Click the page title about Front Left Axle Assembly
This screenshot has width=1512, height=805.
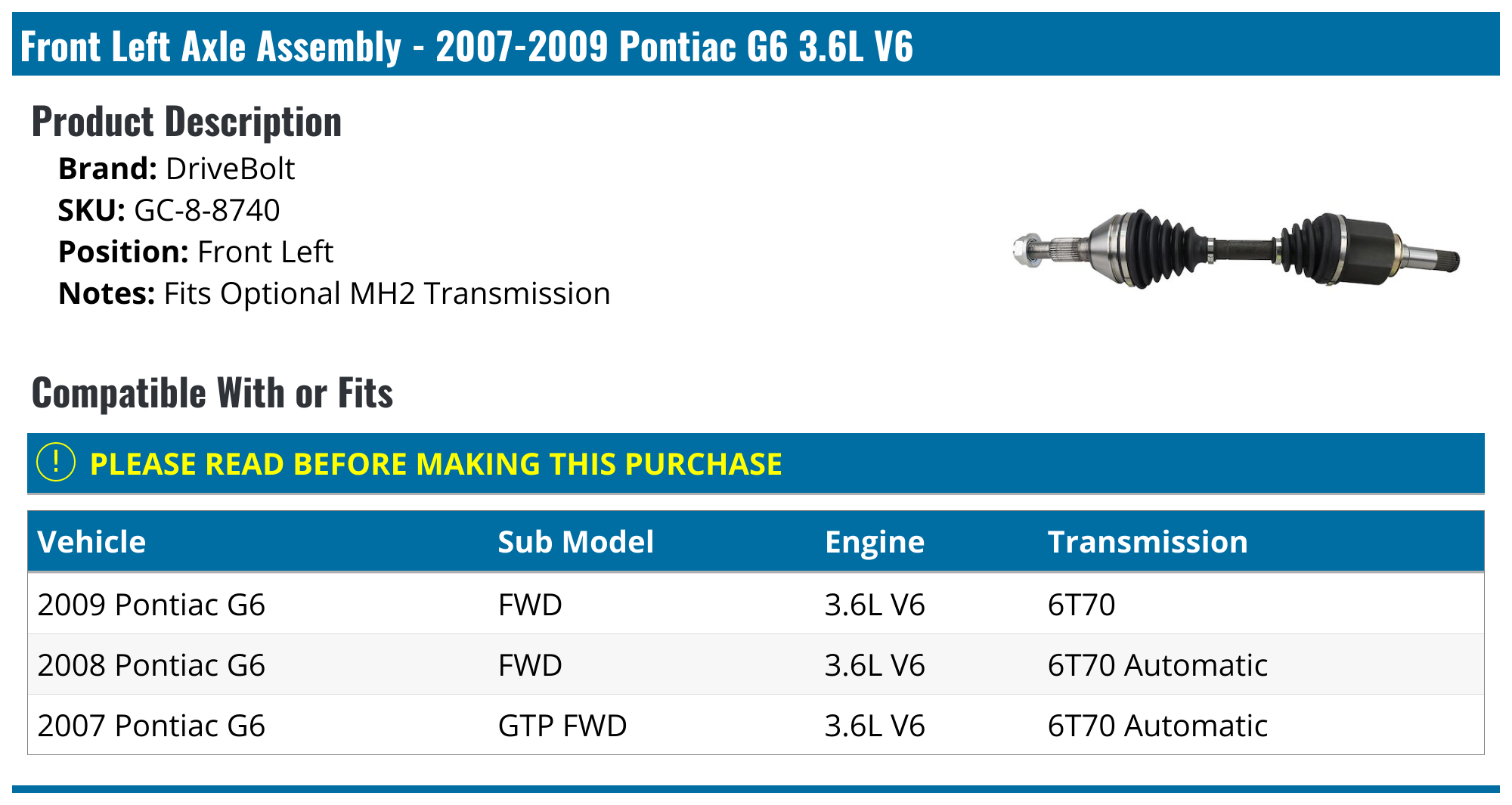[466, 46]
